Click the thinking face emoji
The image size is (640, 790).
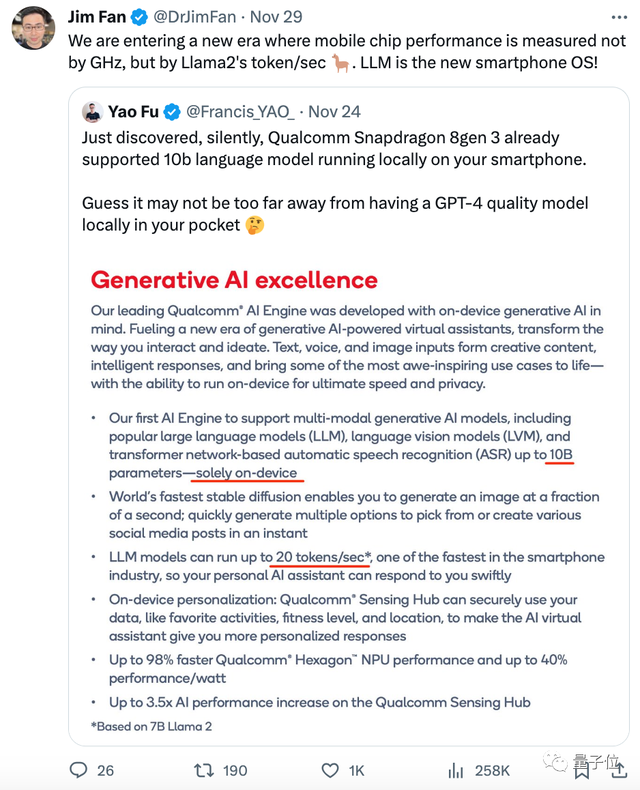coord(257,226)
